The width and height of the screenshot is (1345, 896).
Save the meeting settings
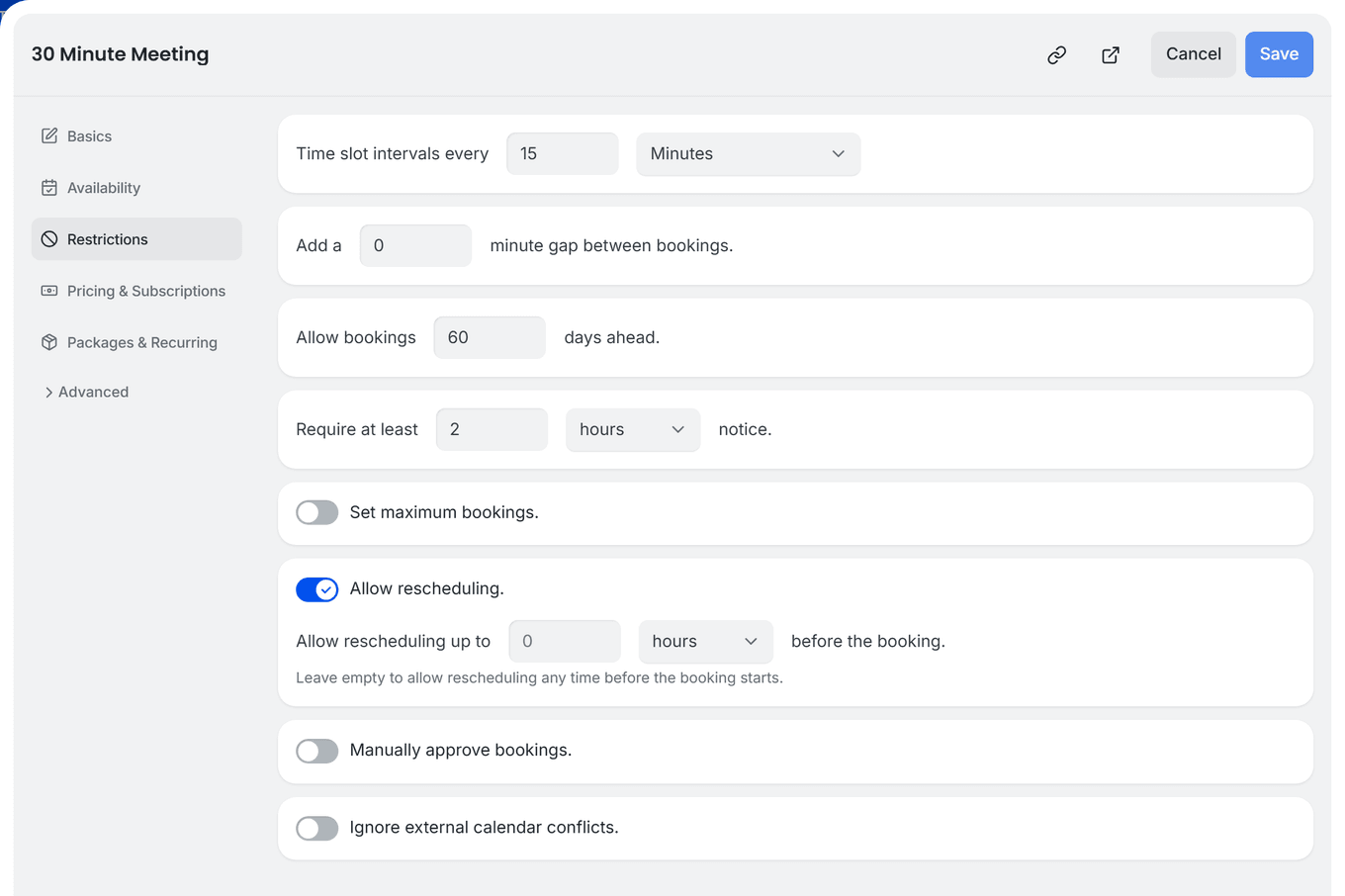(x=1279, y=54)
